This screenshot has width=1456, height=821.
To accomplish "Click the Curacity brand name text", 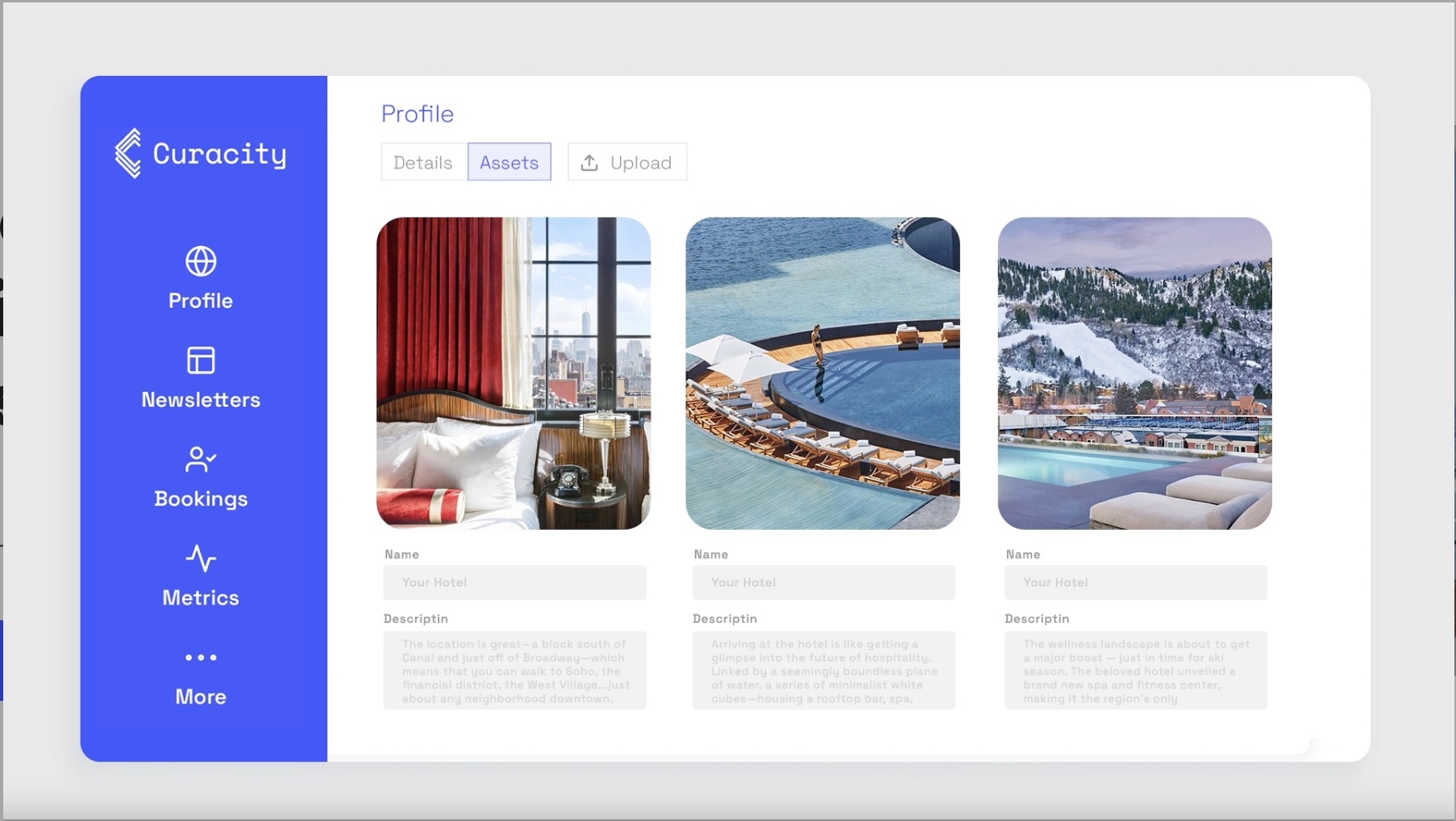I will [219, 154].
